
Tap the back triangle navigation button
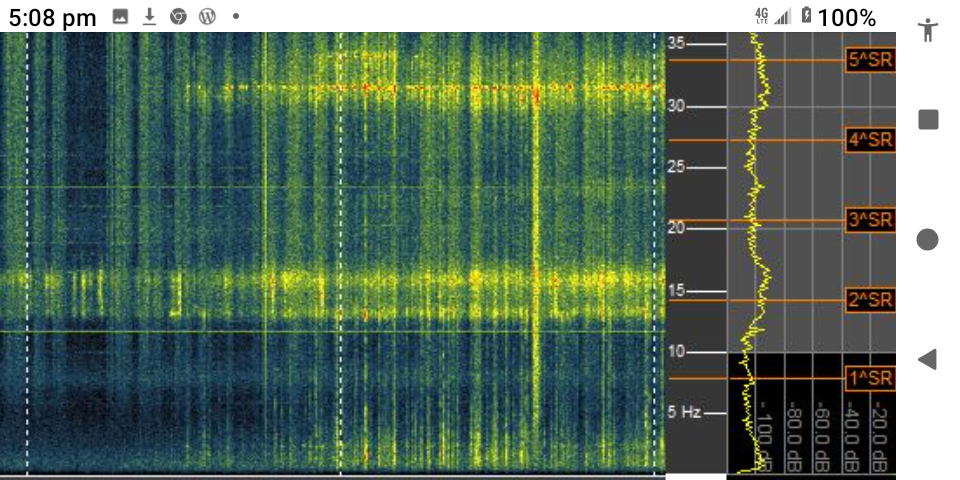pyautogui.click(x=927, y=359)
